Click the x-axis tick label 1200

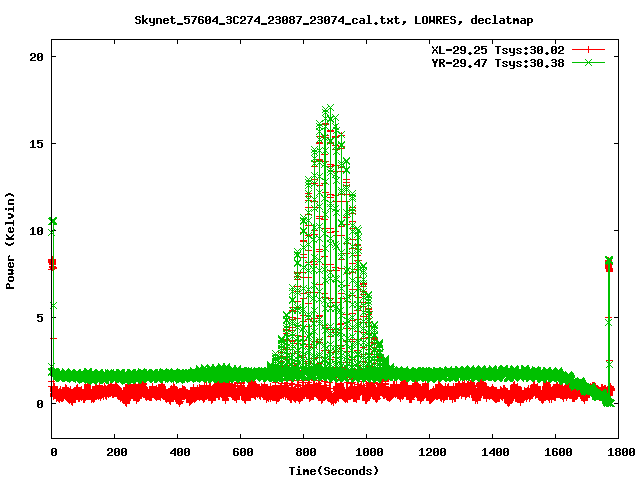point(432,452)
